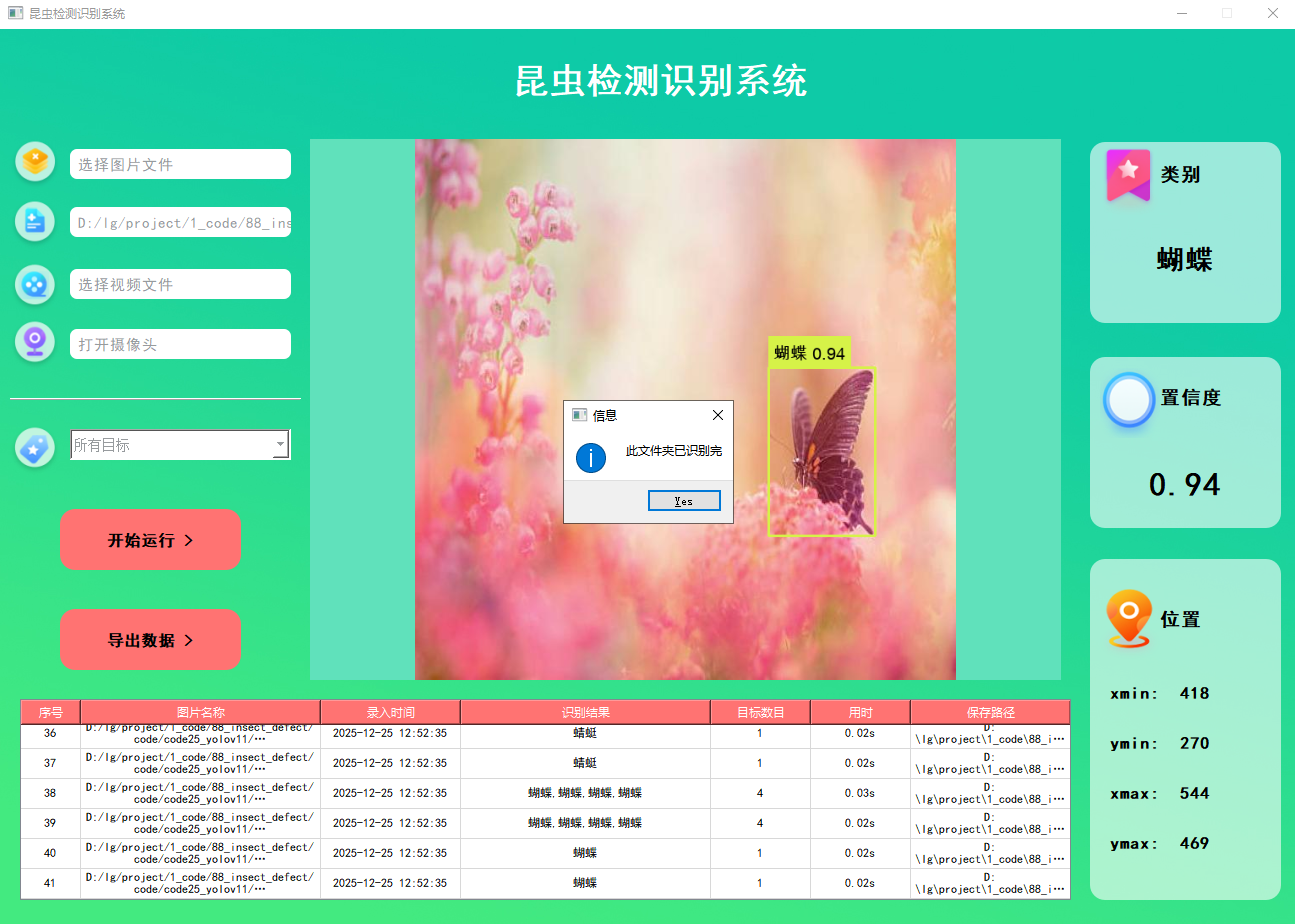Open the 所有目标 target dropdown
This screenshot has height=924, width=1295.
(x=180, y=445)
